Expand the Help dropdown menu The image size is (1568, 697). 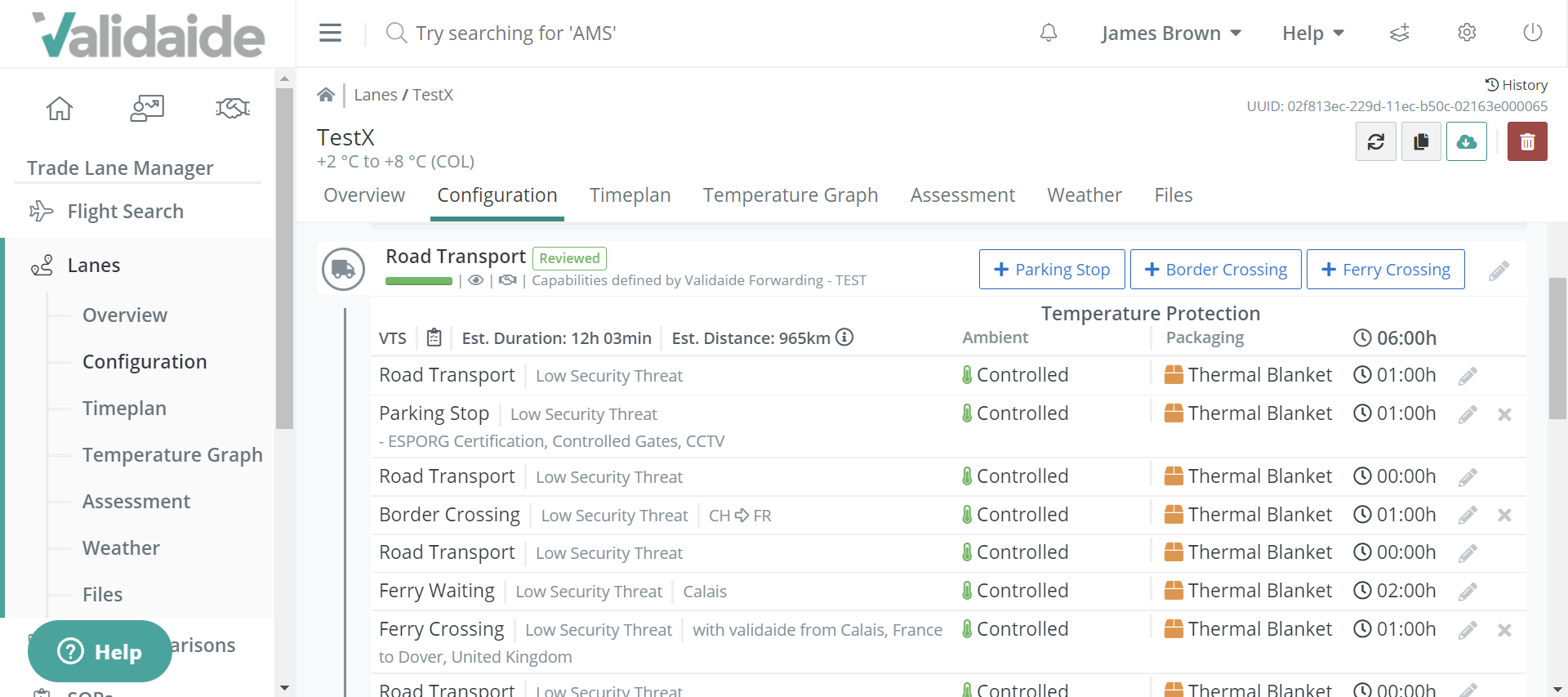pos(1312,33)
